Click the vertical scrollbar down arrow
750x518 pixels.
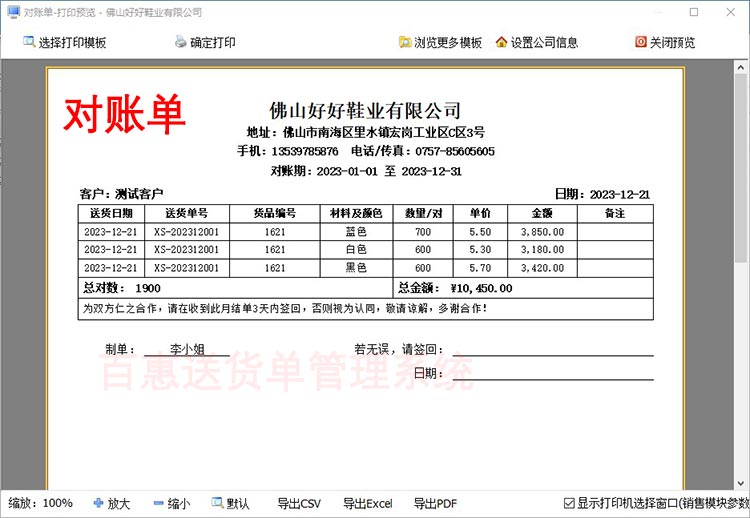pos(740,483)
